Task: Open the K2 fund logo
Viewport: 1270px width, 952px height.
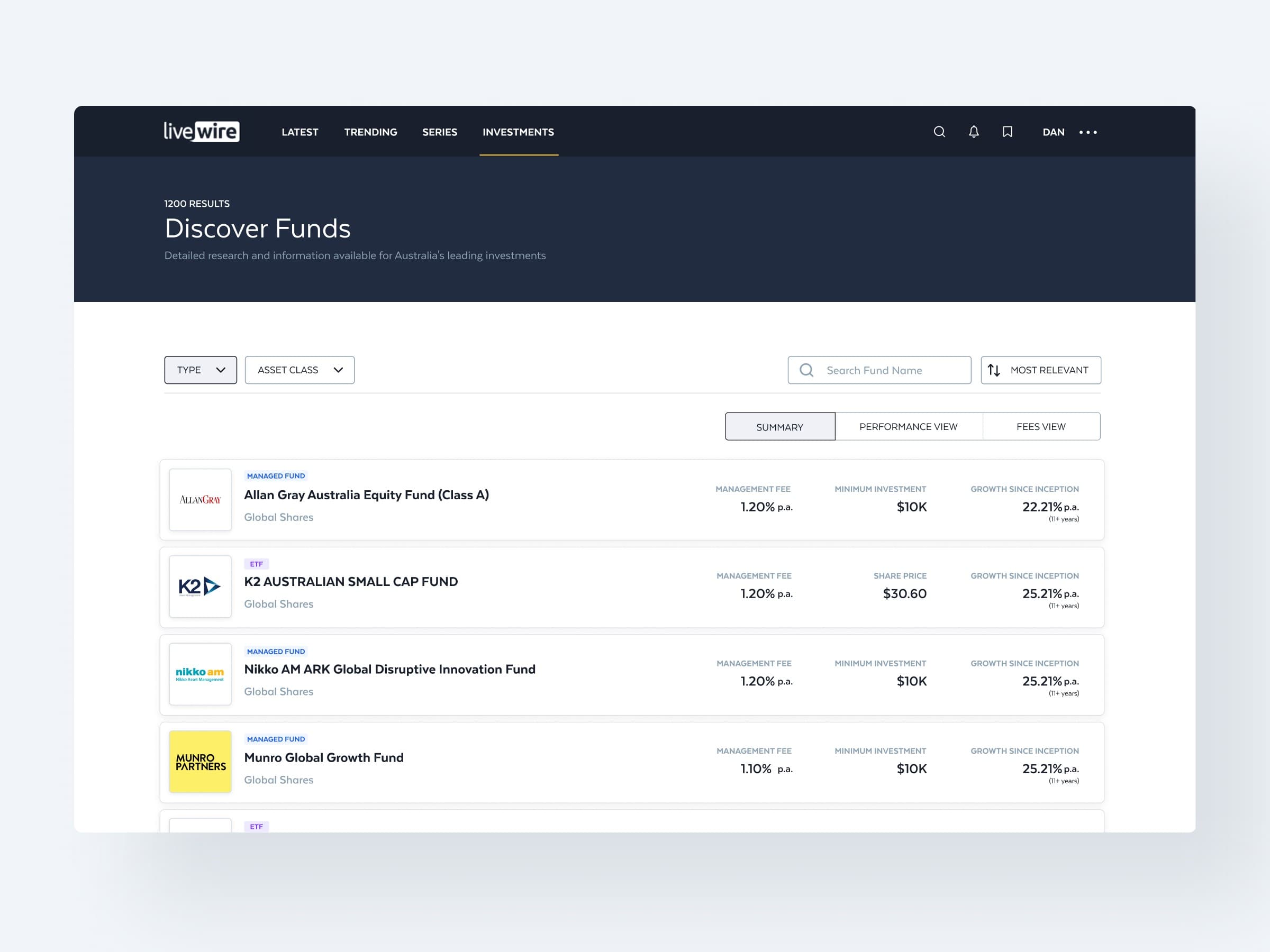Action: (201, 587)
